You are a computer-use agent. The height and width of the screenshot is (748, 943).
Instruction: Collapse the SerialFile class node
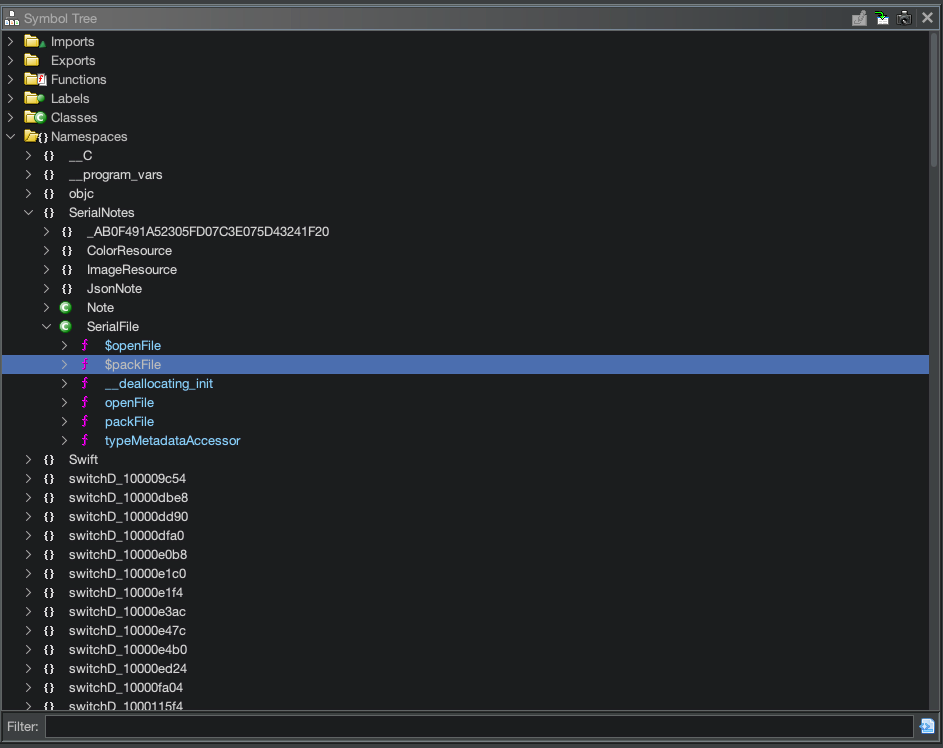point(47,327)
